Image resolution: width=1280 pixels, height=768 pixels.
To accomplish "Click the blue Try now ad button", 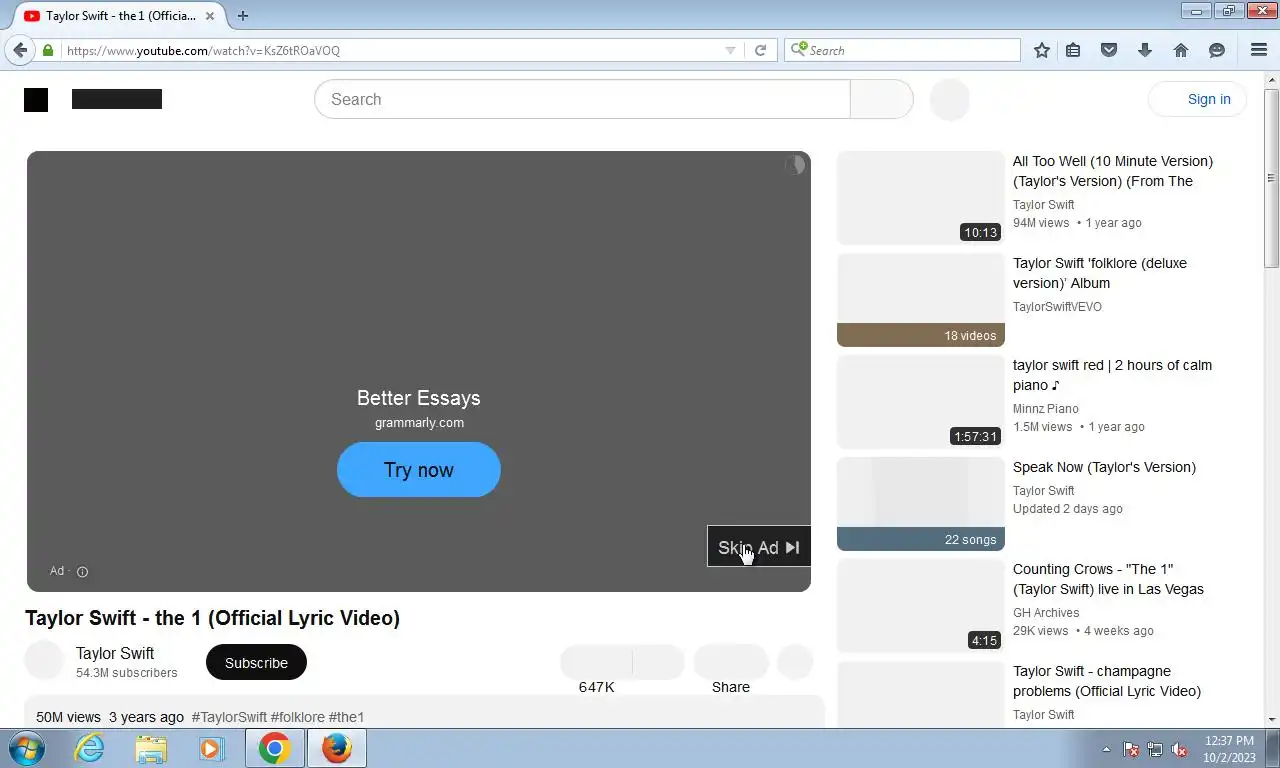I will [x=419, y=470].
